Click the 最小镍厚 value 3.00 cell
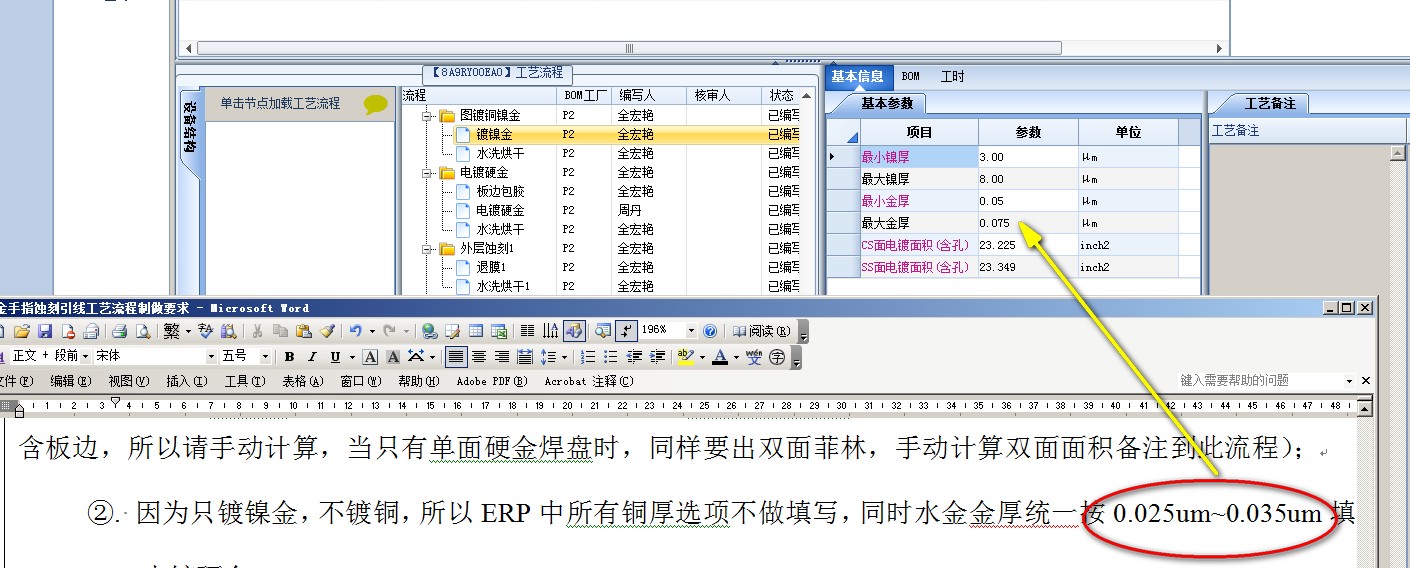The image size is (1410, 568). (1028, 157)
